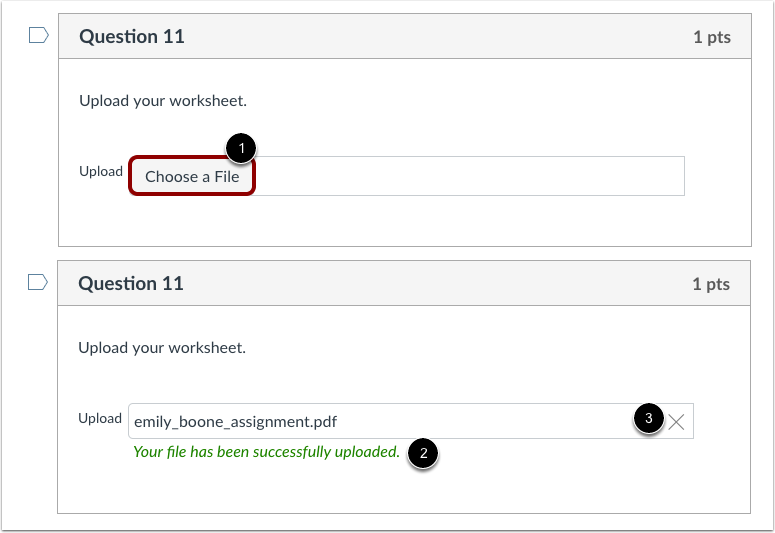Click the green successfully uploaded message
The image size is (775, 533).
(266, 451)
